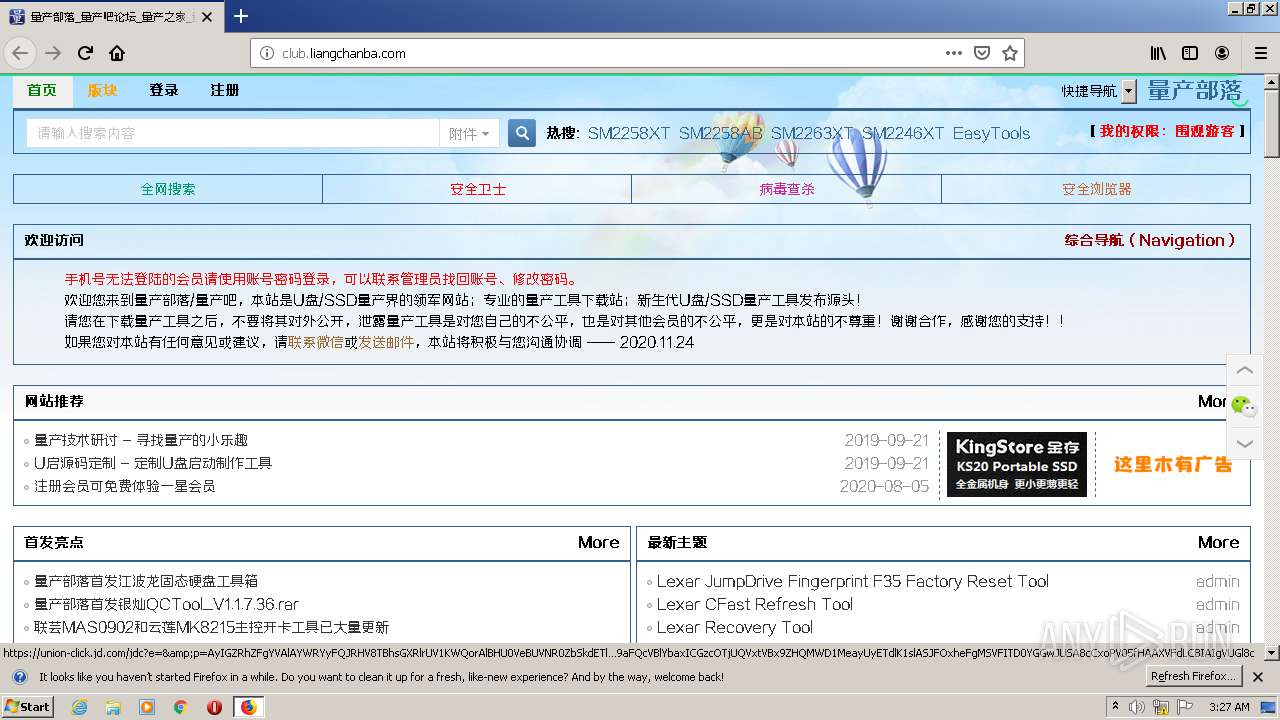Image resolution: width=1280 pixels, height=720 pixels.
Task: Click the blue search magnifier button
Action: 522,133
